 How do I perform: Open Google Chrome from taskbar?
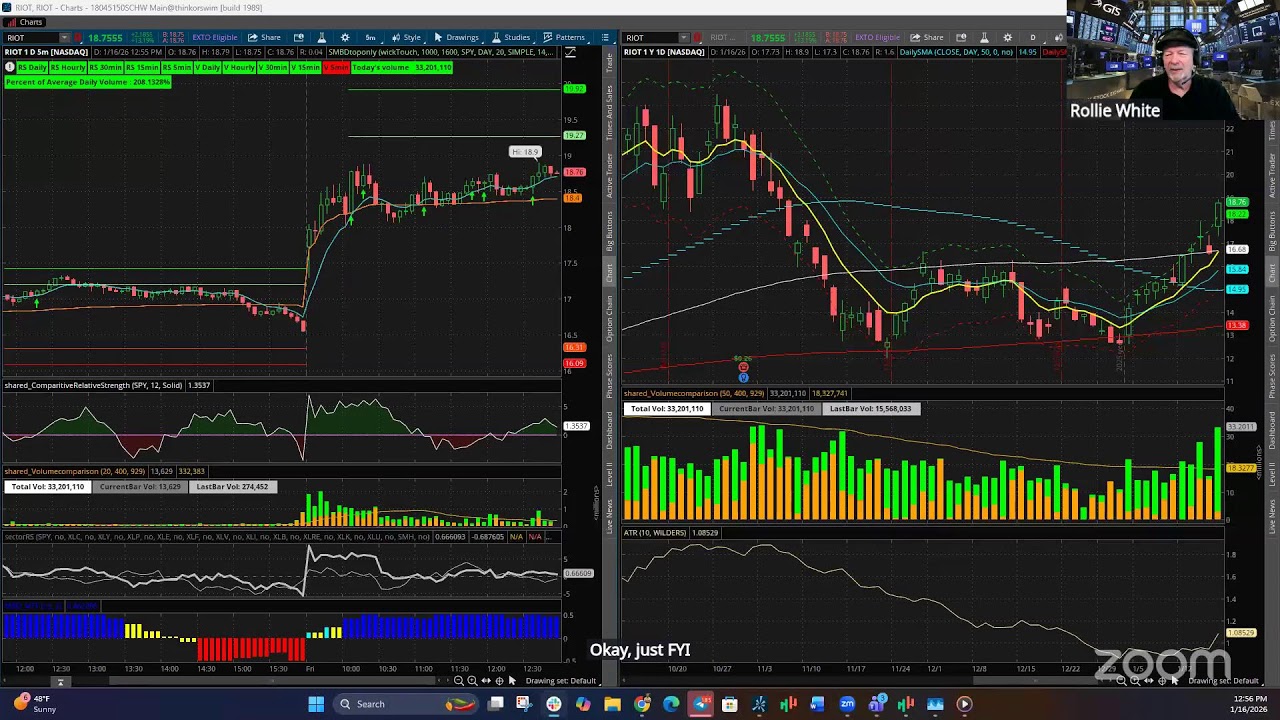[x=642, y=704]
